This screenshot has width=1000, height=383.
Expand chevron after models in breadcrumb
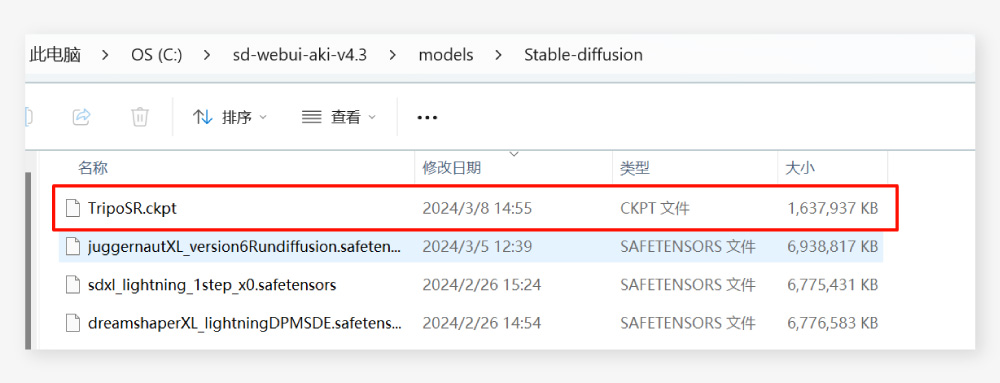498,55
